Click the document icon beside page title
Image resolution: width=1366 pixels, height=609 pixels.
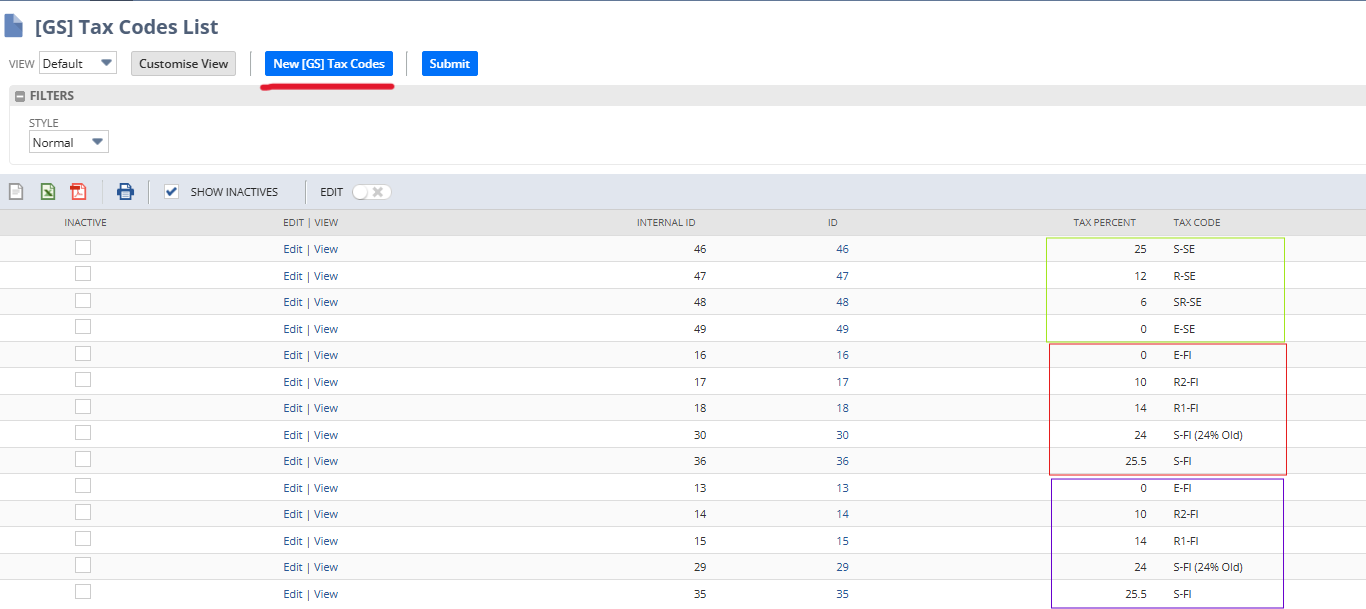point(14,27)
